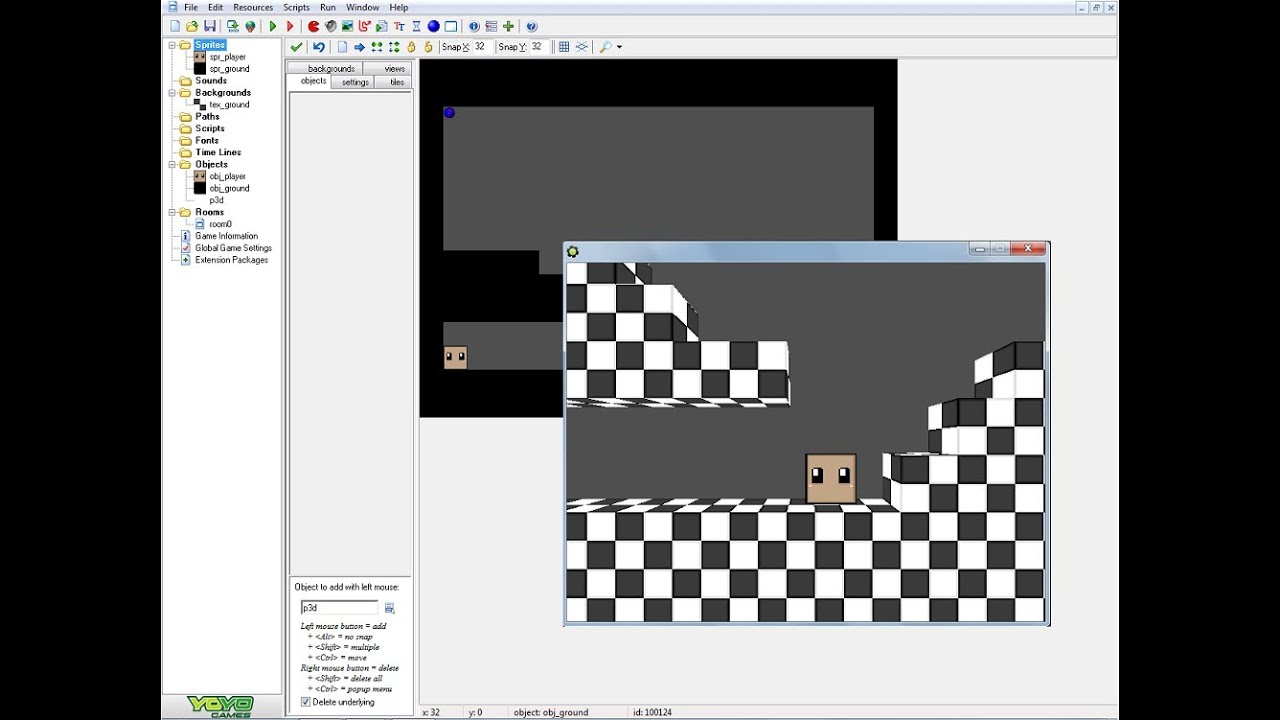Image resolution: width=1280 pixels, height=720 pixels.
Task: Run game in debug mode (red play)
Action: [290, 27]
